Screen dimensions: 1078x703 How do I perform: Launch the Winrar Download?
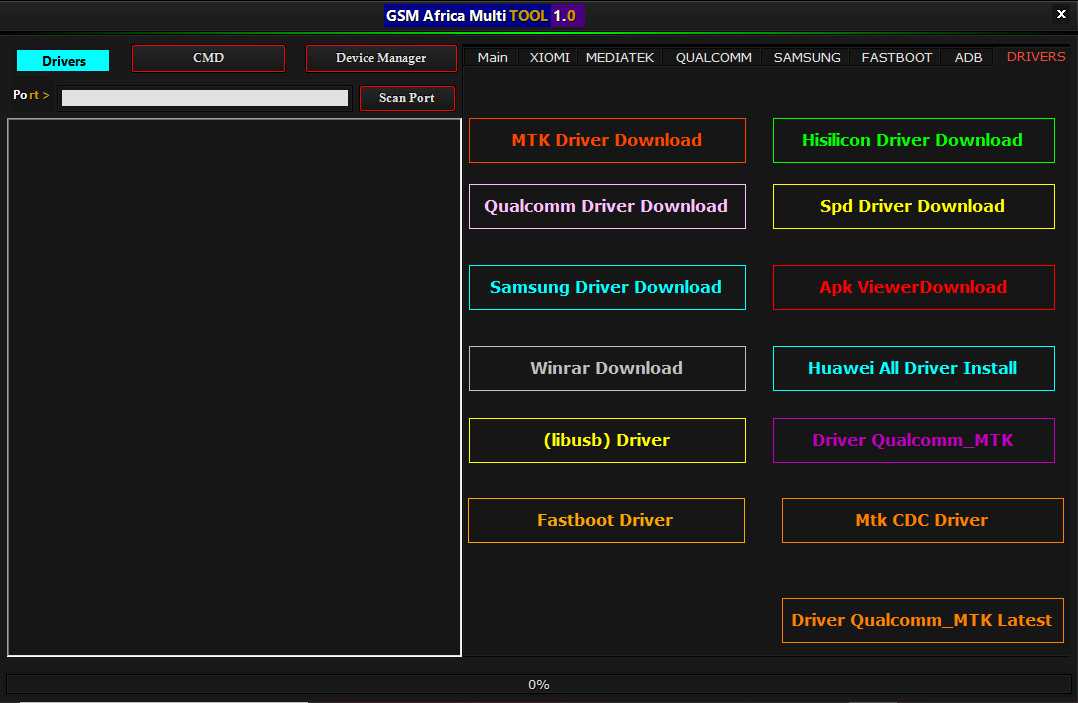pyautogui.click(x=607, y=368)
